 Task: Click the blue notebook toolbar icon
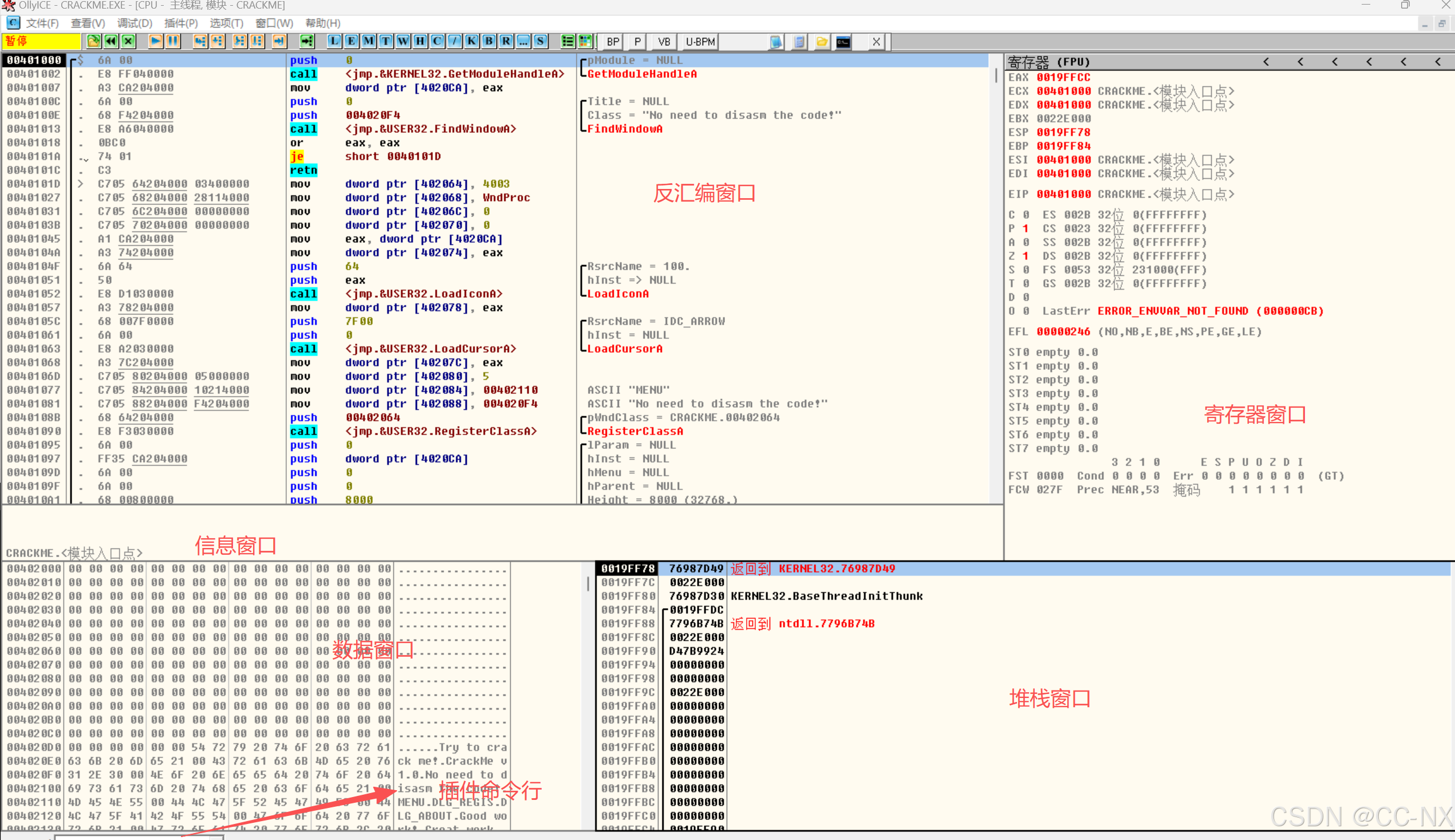click(776, 42)
